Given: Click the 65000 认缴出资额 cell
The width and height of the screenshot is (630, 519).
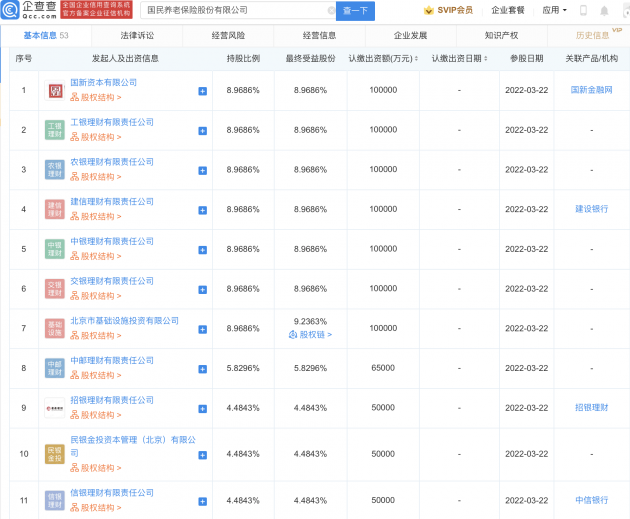Looking at the screenshot, I should tap(383, 368).
